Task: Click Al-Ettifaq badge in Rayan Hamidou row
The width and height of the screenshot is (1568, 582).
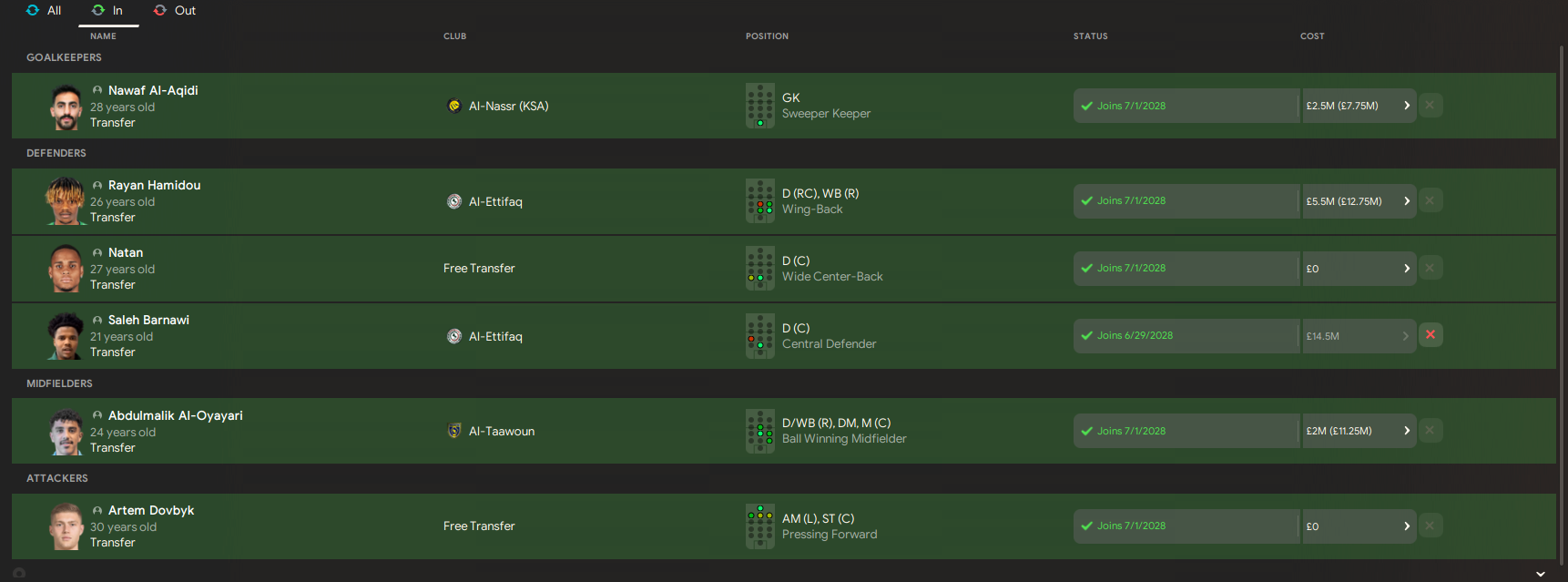Action: point(454,201)
